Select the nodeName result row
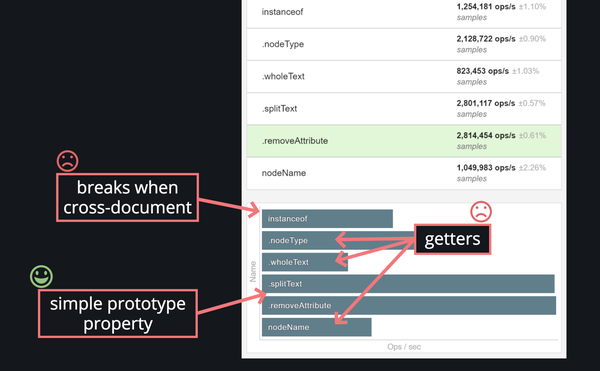Image resolution: width=600 pixels, height=371 pixels. pyautogui.click(x=404, y=173)
